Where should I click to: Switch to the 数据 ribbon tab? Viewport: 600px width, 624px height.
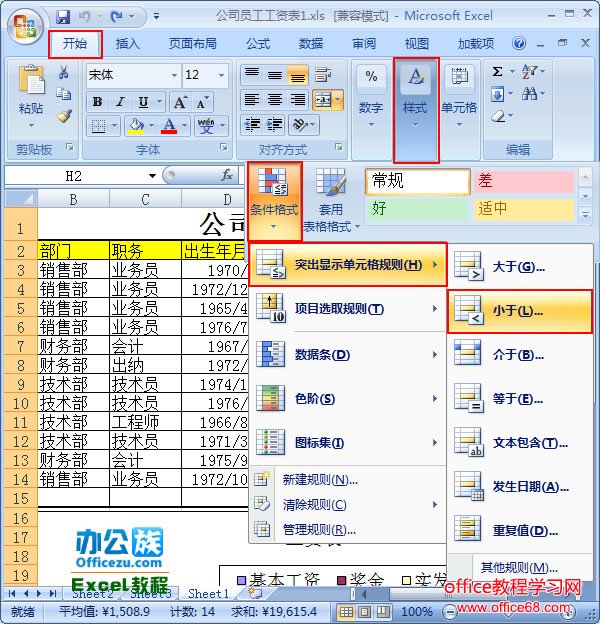[x=311, y=43]
